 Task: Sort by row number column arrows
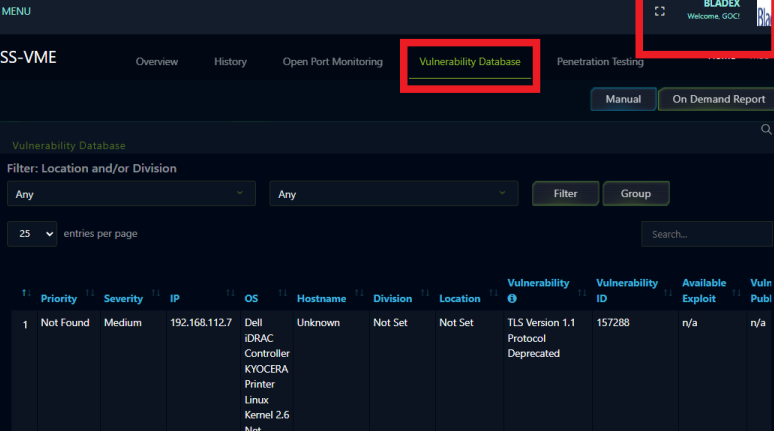[x=26, y=293]
